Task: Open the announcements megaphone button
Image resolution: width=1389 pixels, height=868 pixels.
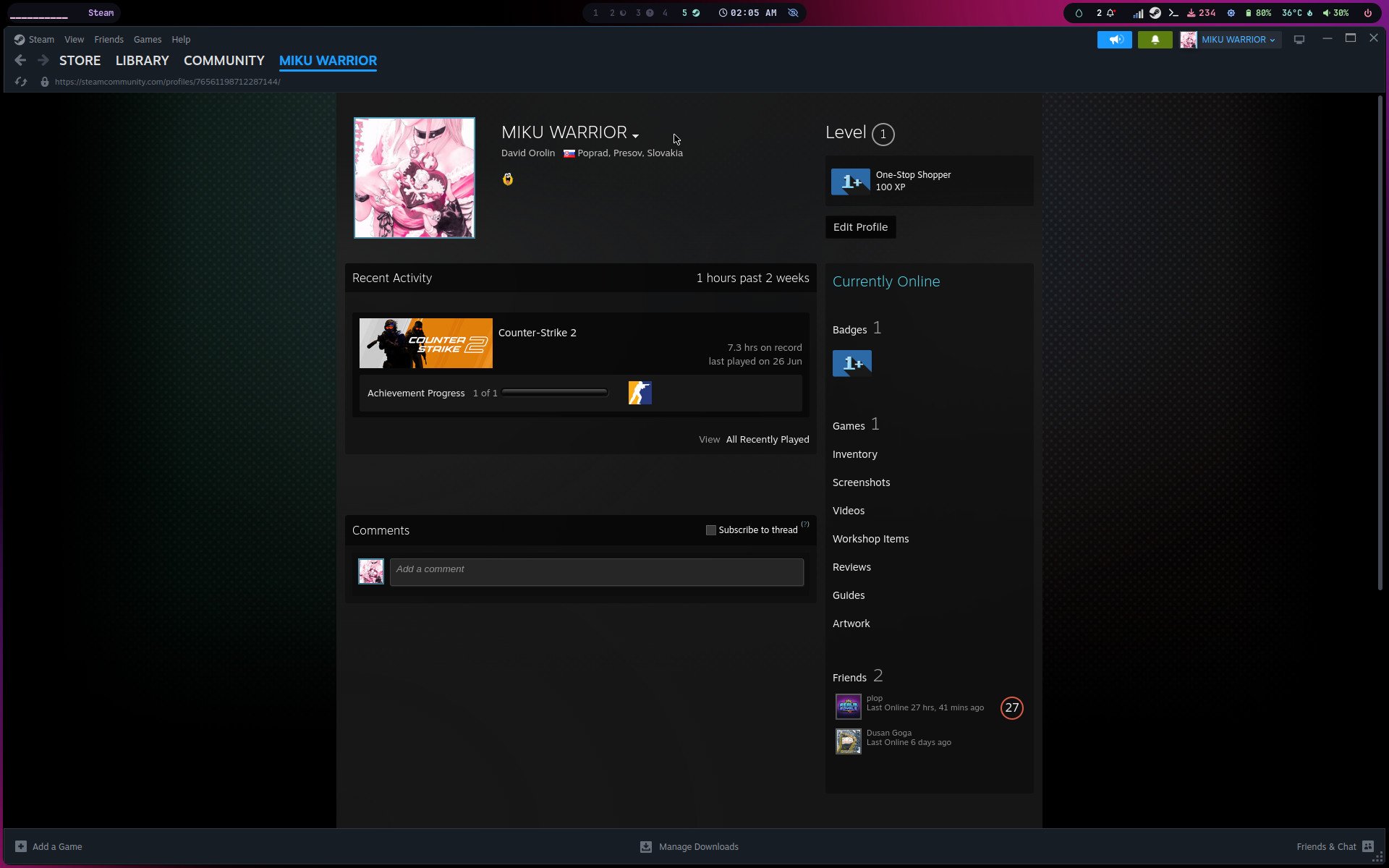Action: coord(1114,40)
